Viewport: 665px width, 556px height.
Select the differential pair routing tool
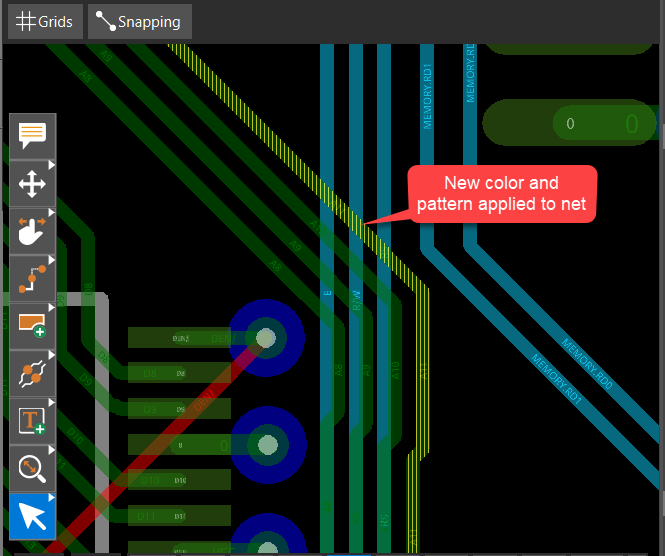33,374
